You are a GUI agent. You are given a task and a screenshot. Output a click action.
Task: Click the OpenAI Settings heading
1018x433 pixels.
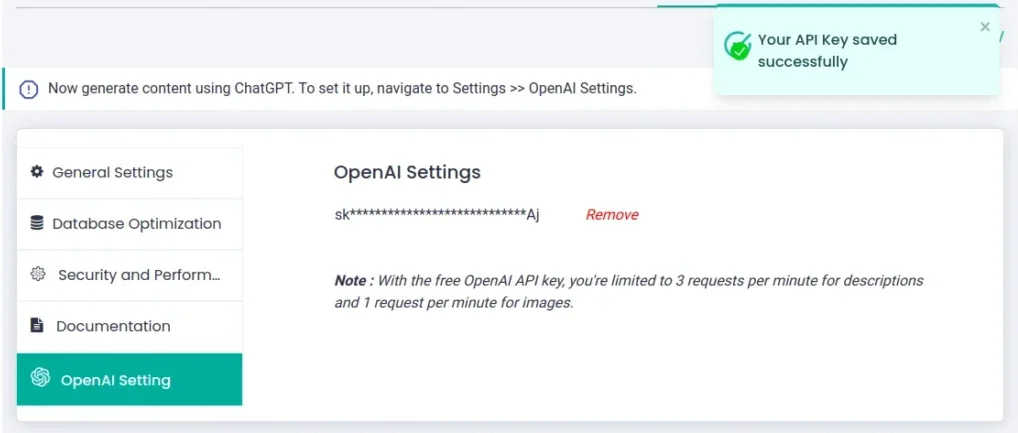pyautogui.click(x=407, y=172)
